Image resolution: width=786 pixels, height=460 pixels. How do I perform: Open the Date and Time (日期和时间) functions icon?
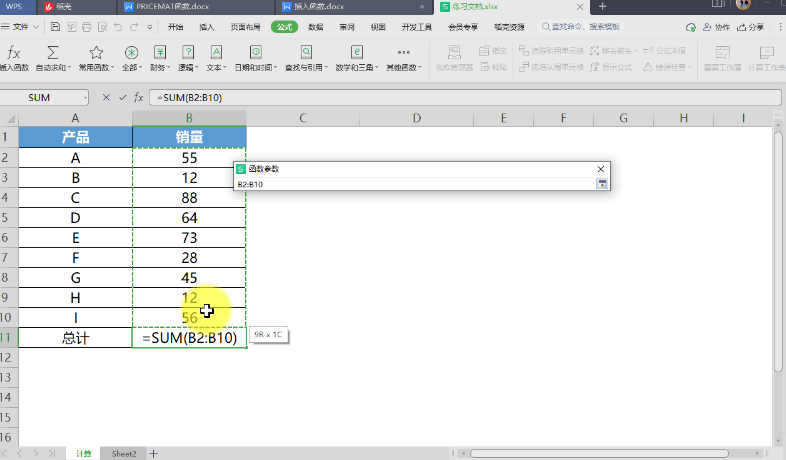(x=256, y=52)
